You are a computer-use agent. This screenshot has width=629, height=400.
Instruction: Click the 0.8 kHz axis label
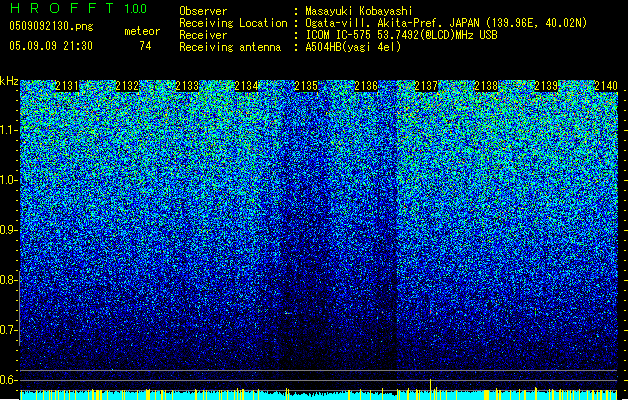tap(8, 280)
